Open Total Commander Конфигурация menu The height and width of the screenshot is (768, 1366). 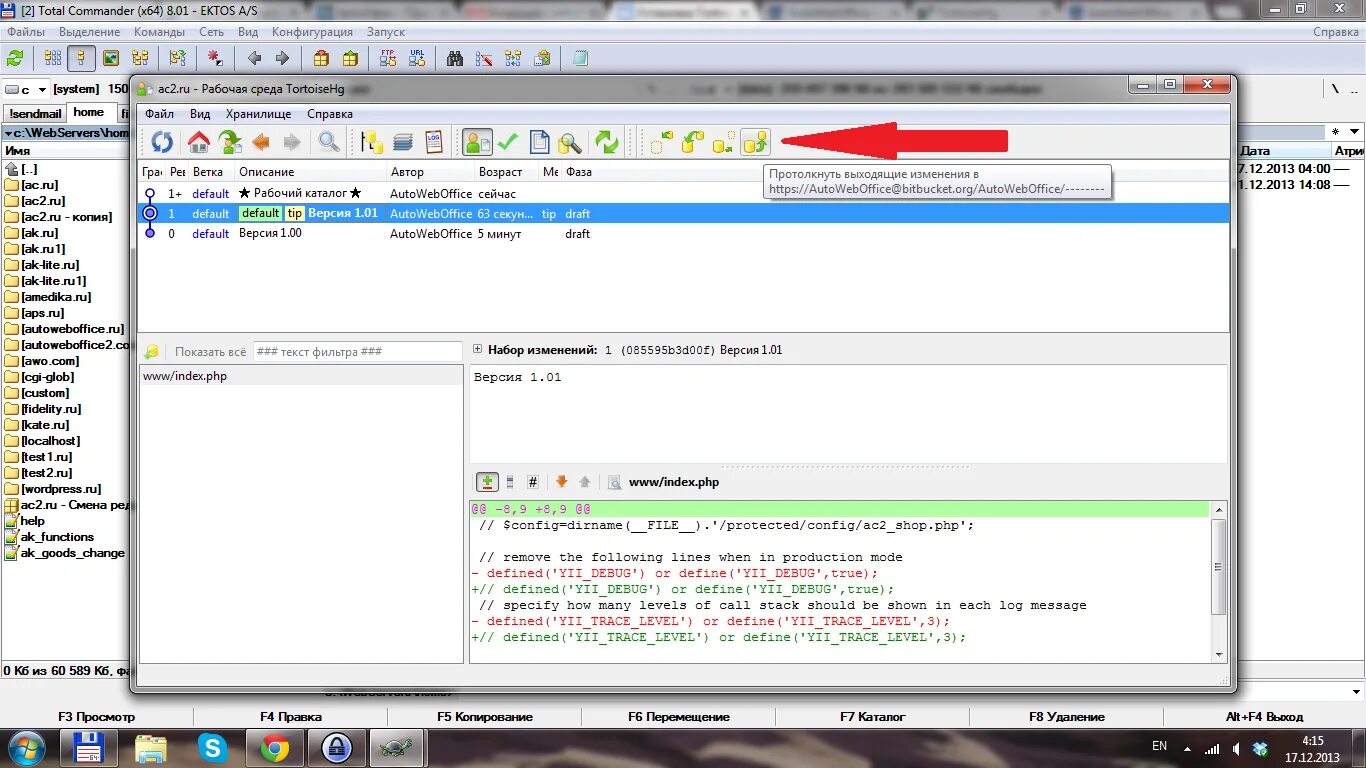click(x=311, y=32)
